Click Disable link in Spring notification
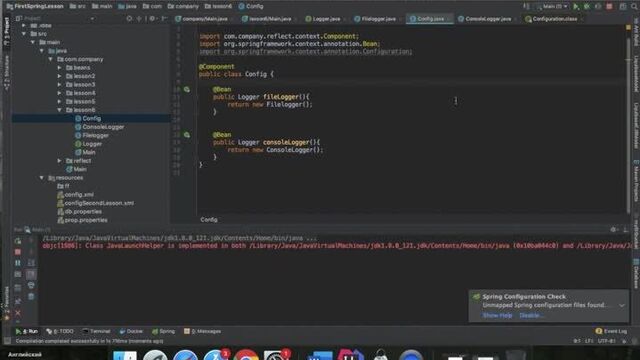Screen dimensions: 640x360 (x=531, y=316)
